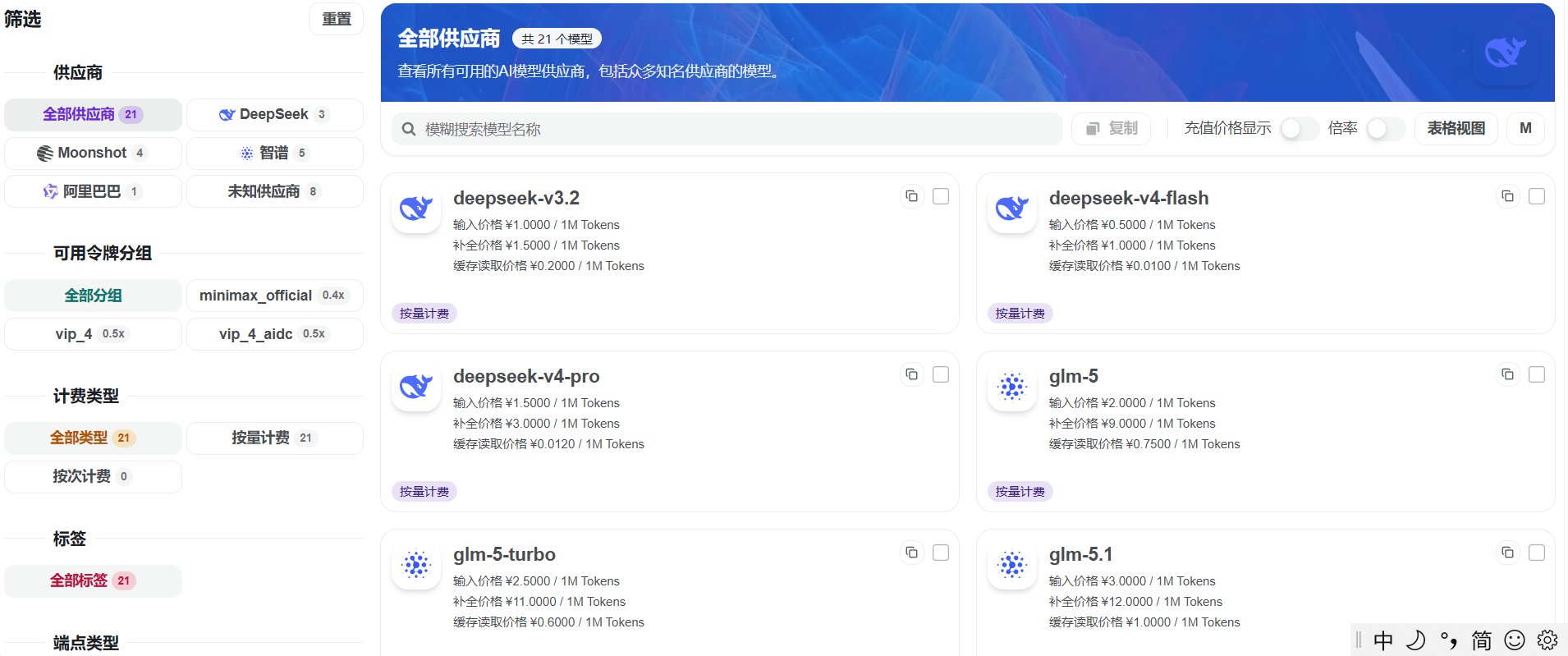Screen dimensions: 1568x656
Task: Select the glm-5 checkbox
Action: point(1537,374)
